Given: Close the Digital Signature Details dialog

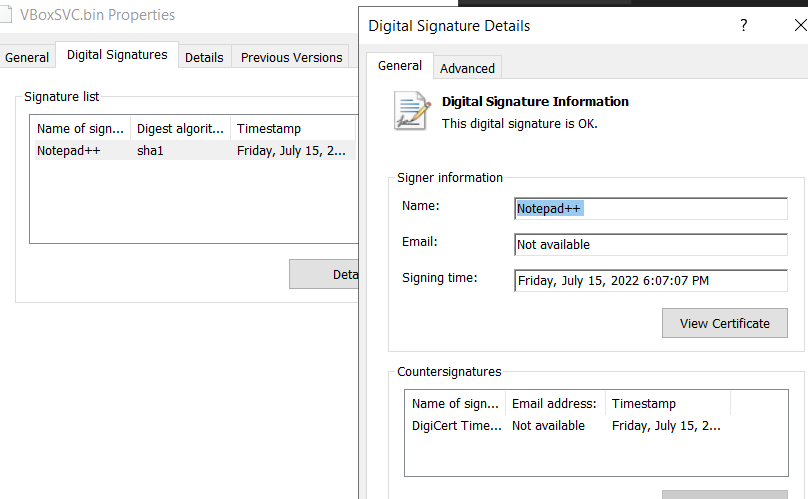Looking at the screenshot, I should 799,26.
